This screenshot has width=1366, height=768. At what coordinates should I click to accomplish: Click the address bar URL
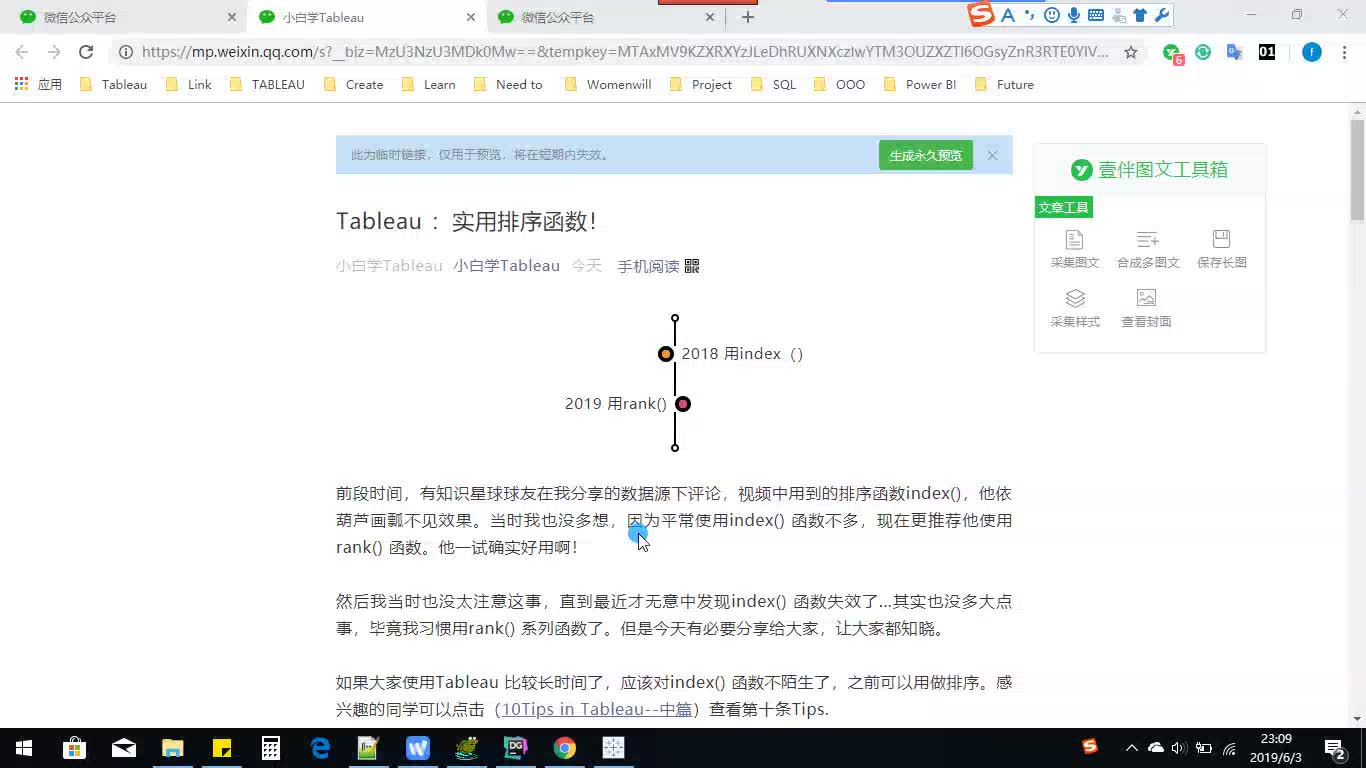(625, 52)
